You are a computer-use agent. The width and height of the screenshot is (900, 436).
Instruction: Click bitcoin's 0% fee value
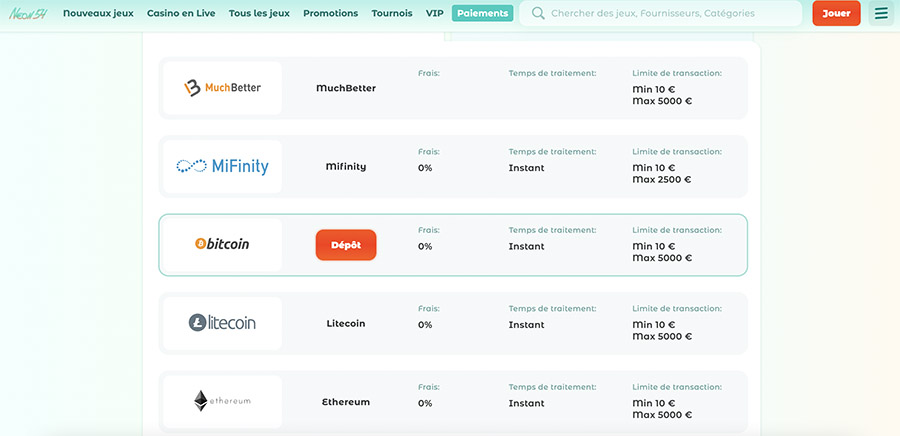click(x=425, y=247)
